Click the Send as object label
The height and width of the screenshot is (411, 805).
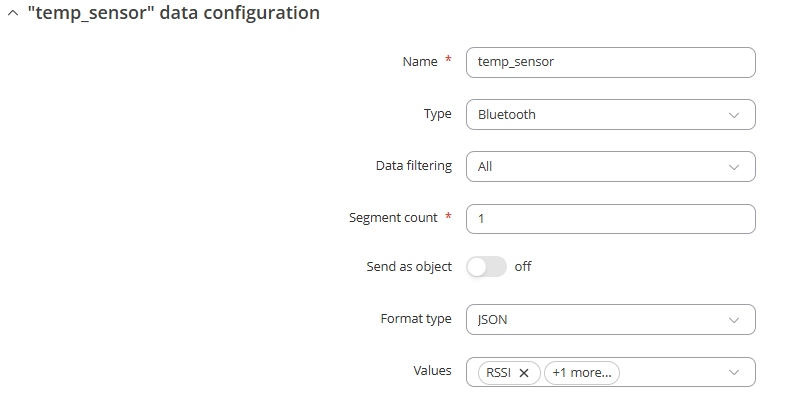click(x=409, y=267)
